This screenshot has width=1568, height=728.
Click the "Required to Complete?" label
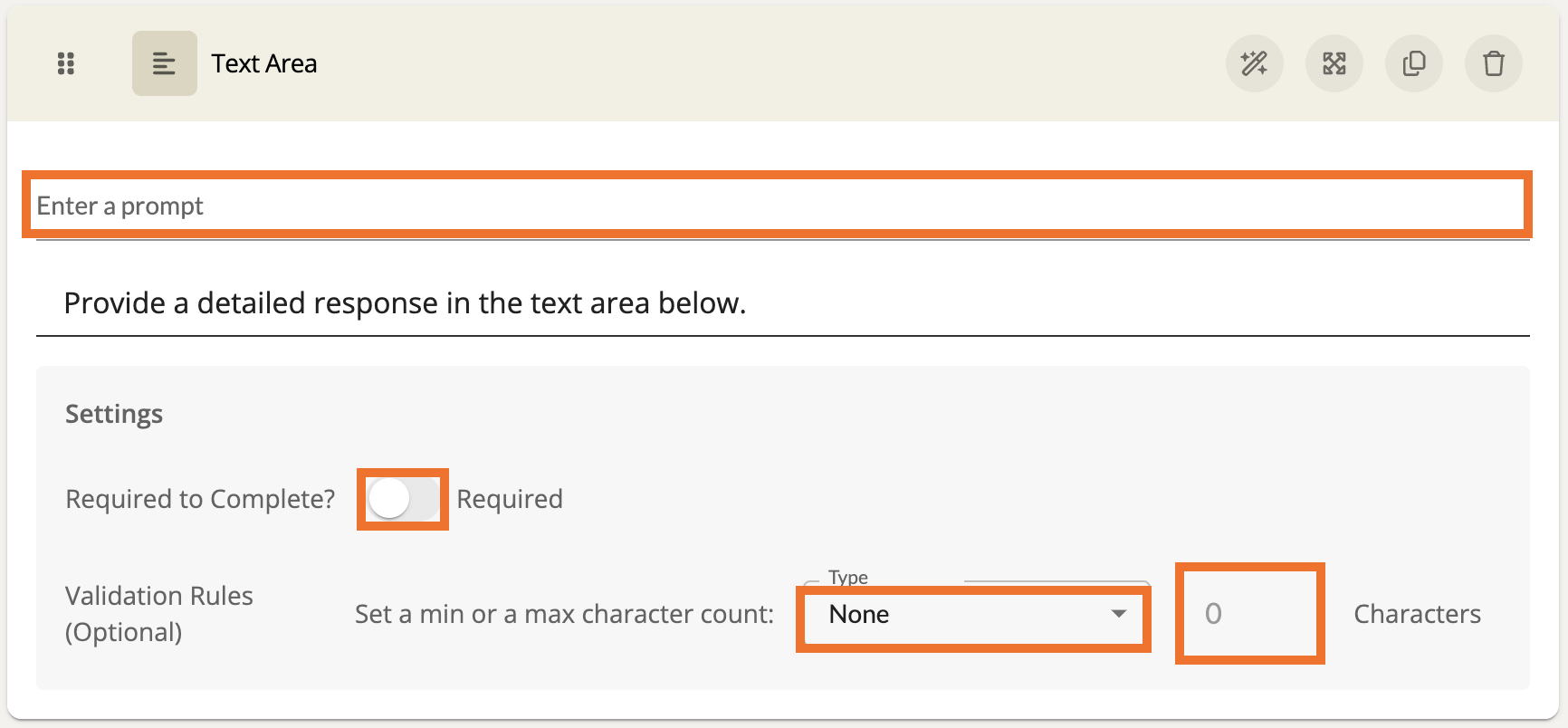[200, 499]
